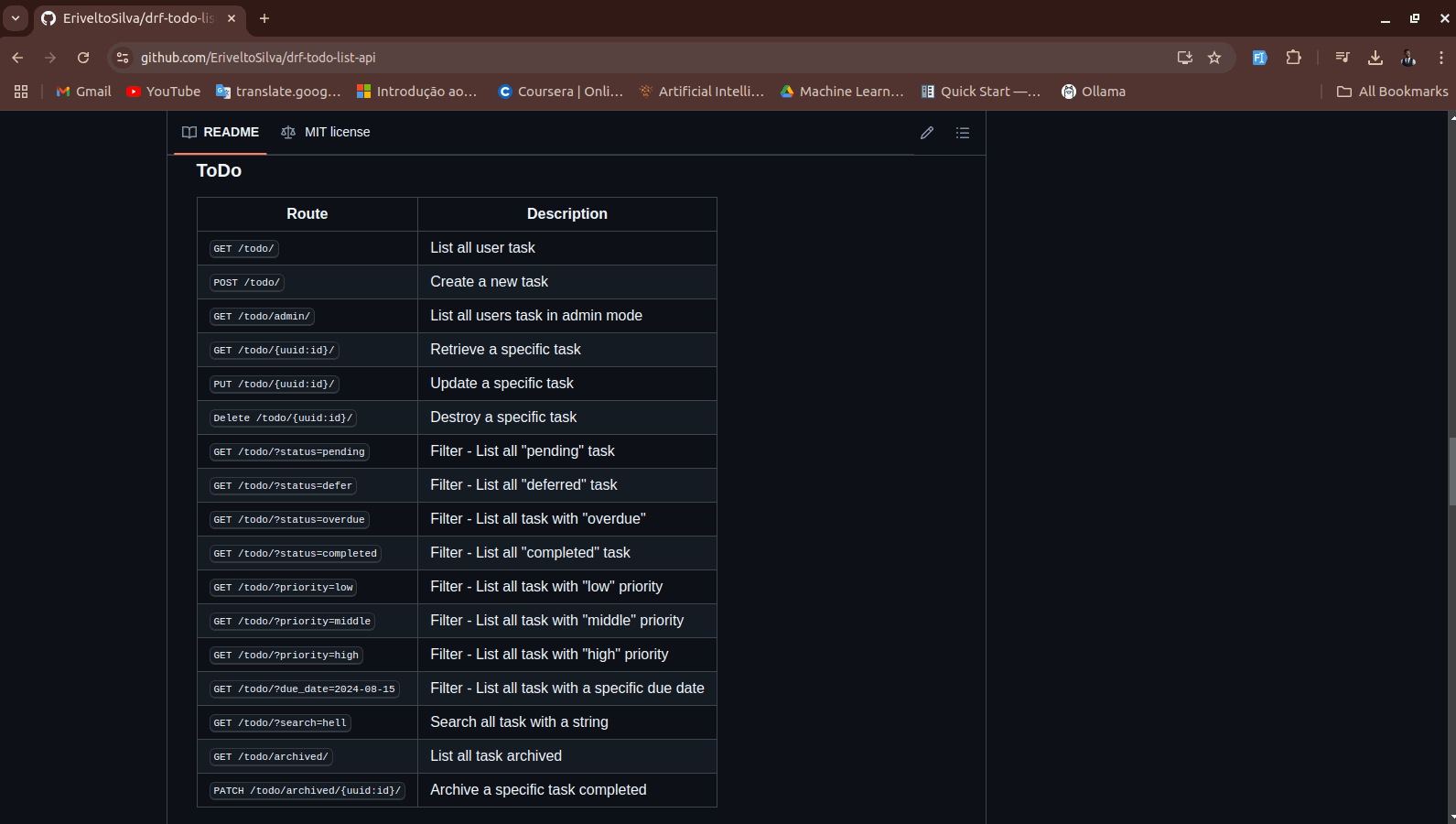Image resolution: width=1456 pixels, height=824 pixels.
Task: Open media control icon in toolbar
Action: pyautogui.click(x=1343, y=58)
